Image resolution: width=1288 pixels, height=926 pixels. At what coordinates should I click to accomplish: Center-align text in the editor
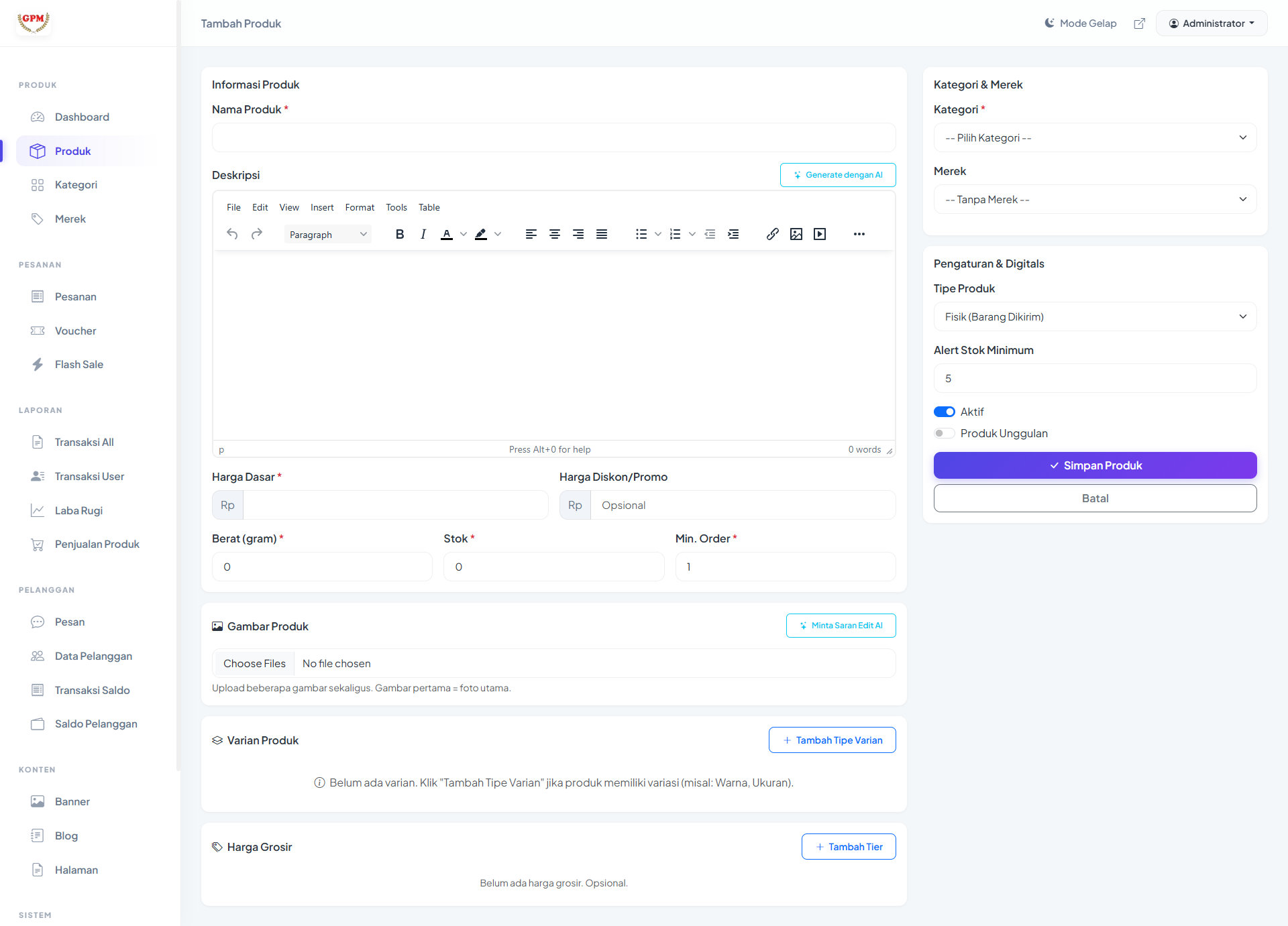(555, 234)
